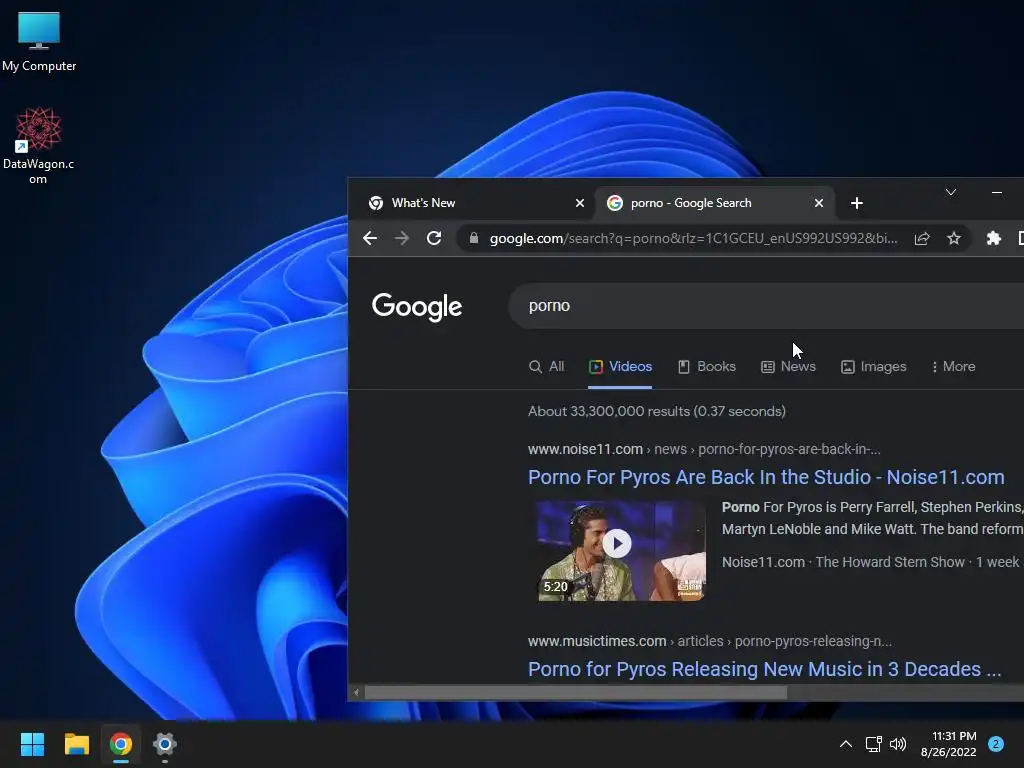Click the www.noise11.com breadcrumb
The height and width of the screenshot is (768, 1024).
pos(585,449)
